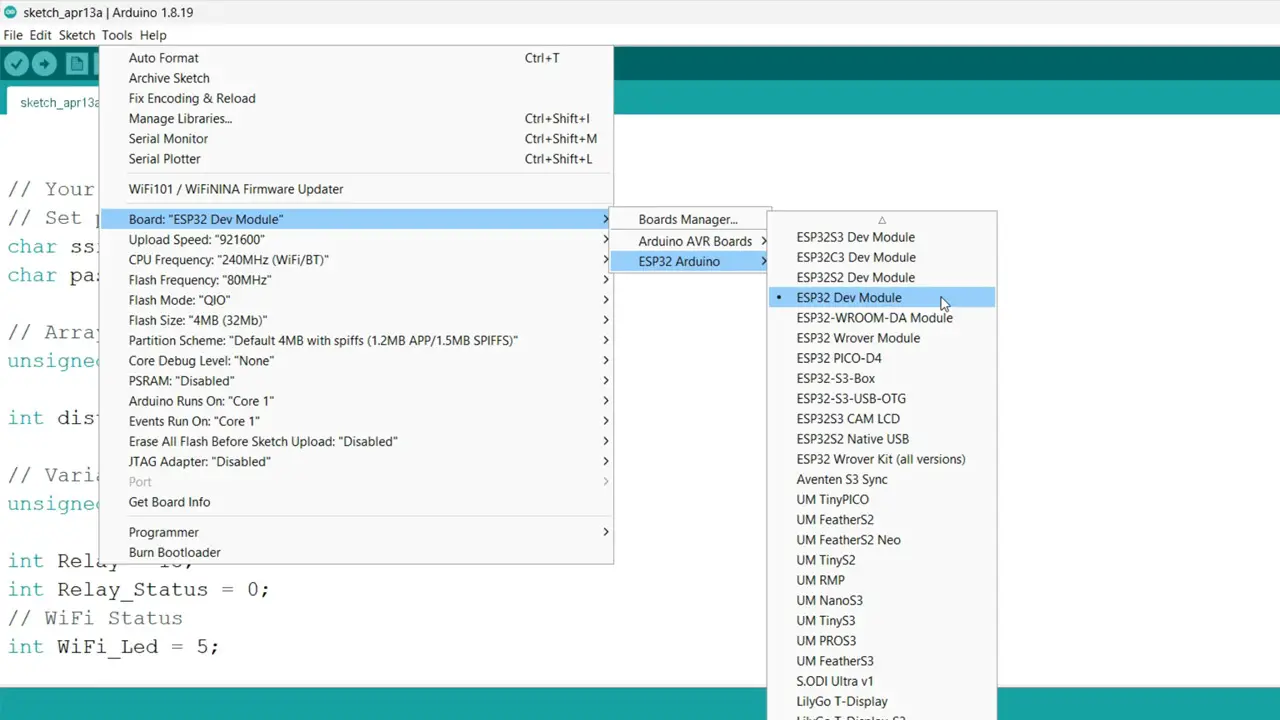Expand JTAG Adapter: "Disabled" submenu
Screen dimensions: 1280x720
click(356, 461)
